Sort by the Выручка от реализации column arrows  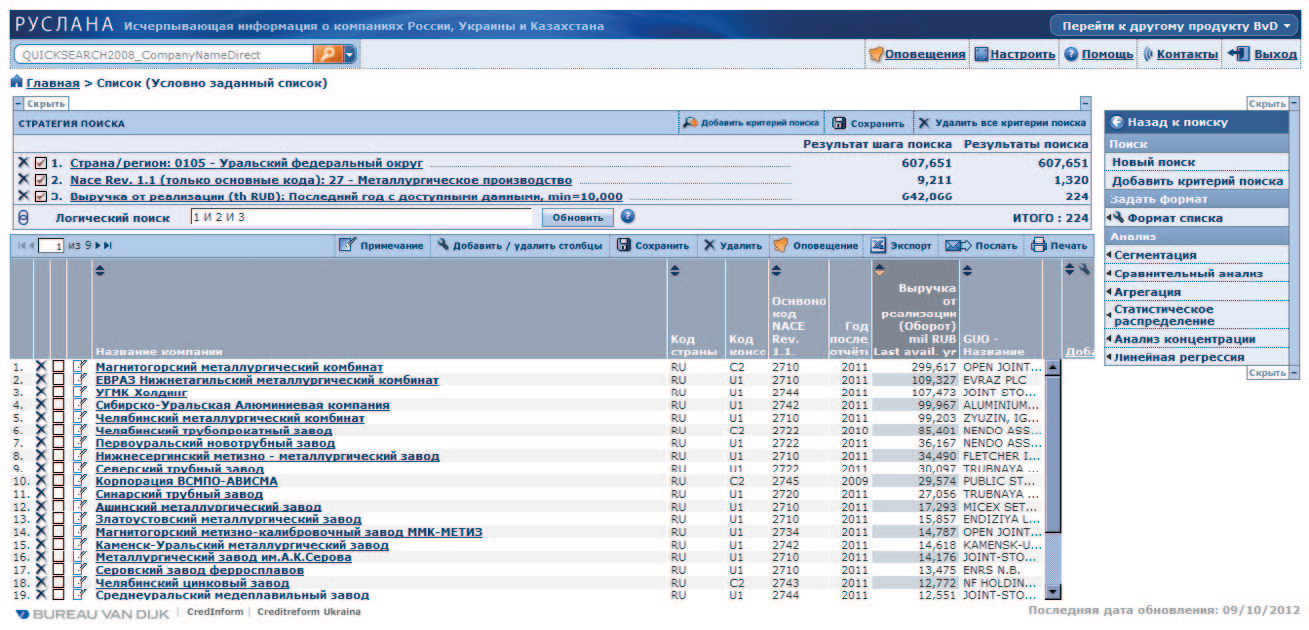pyautogui.click(x=880, y=270)
